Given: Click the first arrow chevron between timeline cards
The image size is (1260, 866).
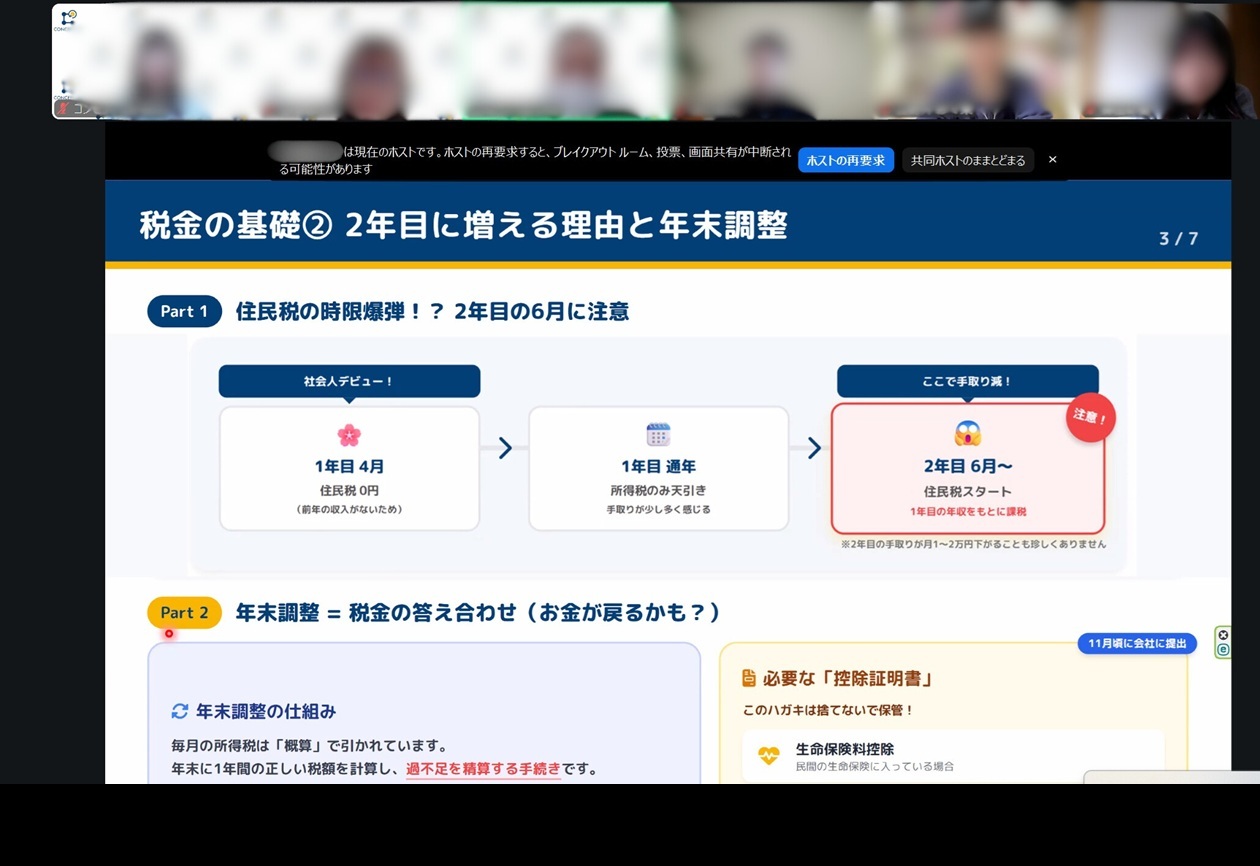Looking at the screenshot, I should pos(505,448).
